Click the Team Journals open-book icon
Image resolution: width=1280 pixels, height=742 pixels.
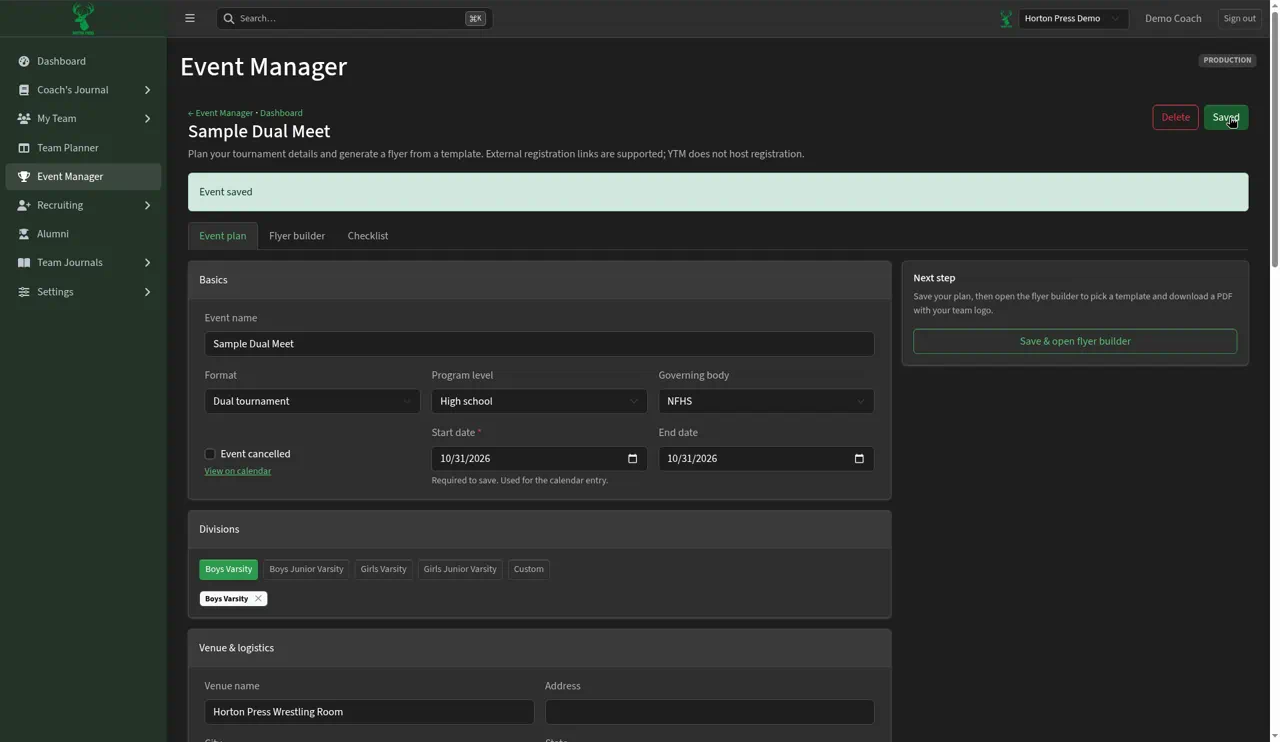click(x=24, y=263)
